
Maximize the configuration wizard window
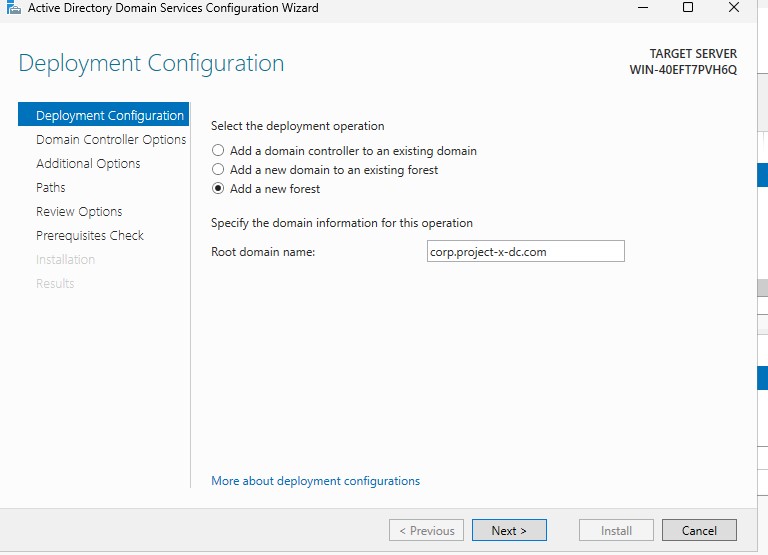(x=688, y=8)
